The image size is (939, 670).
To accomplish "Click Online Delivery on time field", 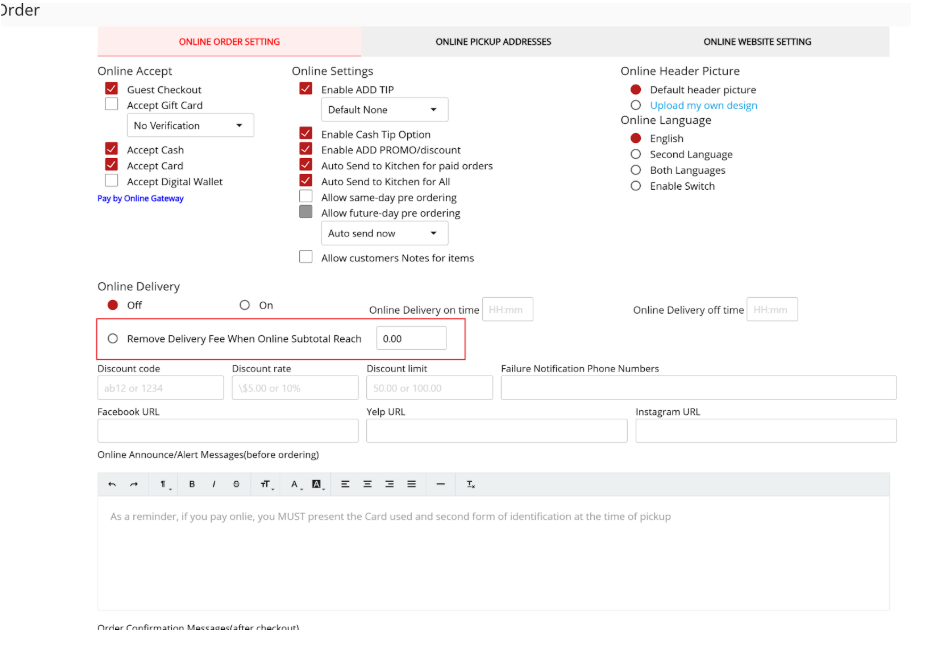I will click(508, 310).
